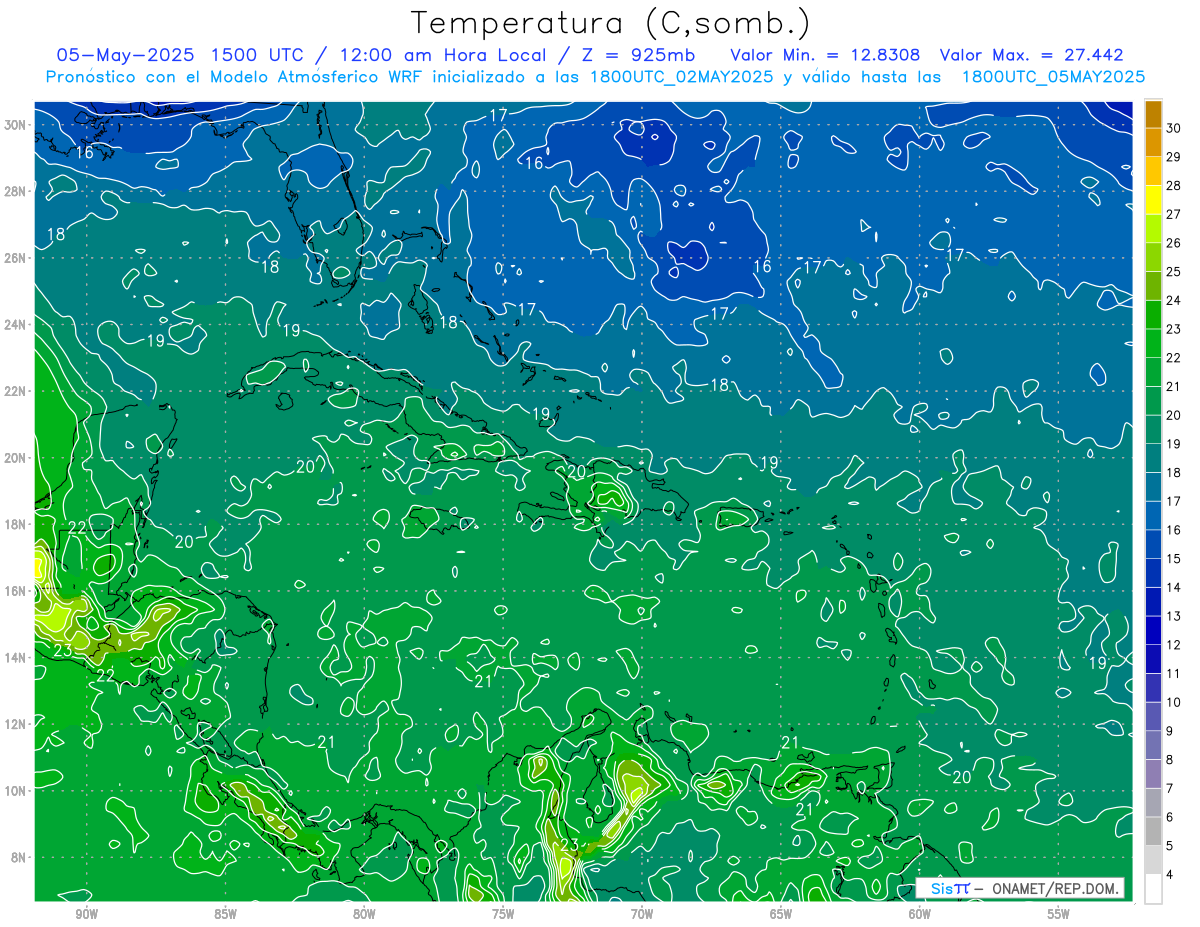Click the '24N' latitude axis label
The image size is (1200, 927).
pos(17,325)
